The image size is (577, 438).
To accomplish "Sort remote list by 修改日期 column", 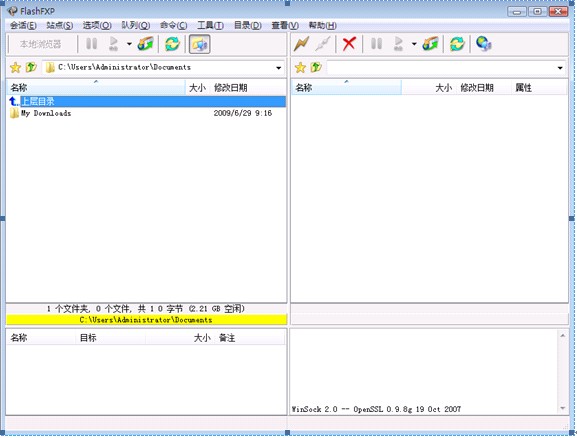I will coord(483,88).
